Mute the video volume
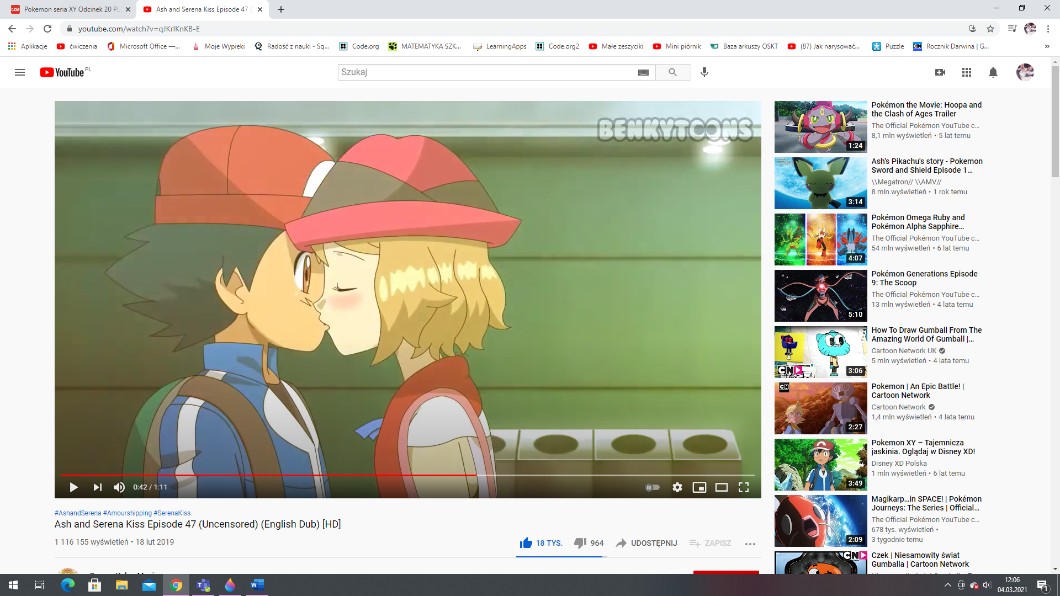The height and width of the screenshot is (596, 1060). pyautogui.click(x=119, y=487)
